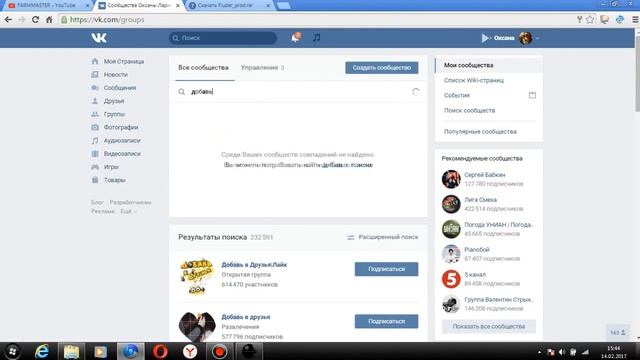Select Мои сообщества in right menu
Screen dimensions: 640x360
pos(489,65)
